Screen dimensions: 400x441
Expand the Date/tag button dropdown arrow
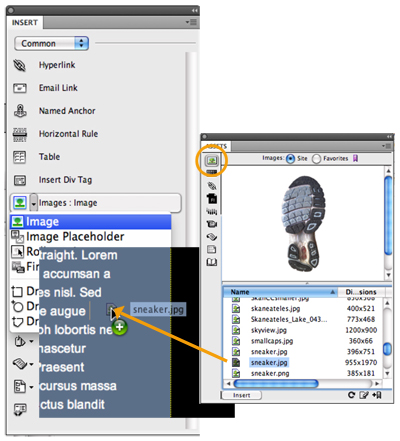click(31, 364)
